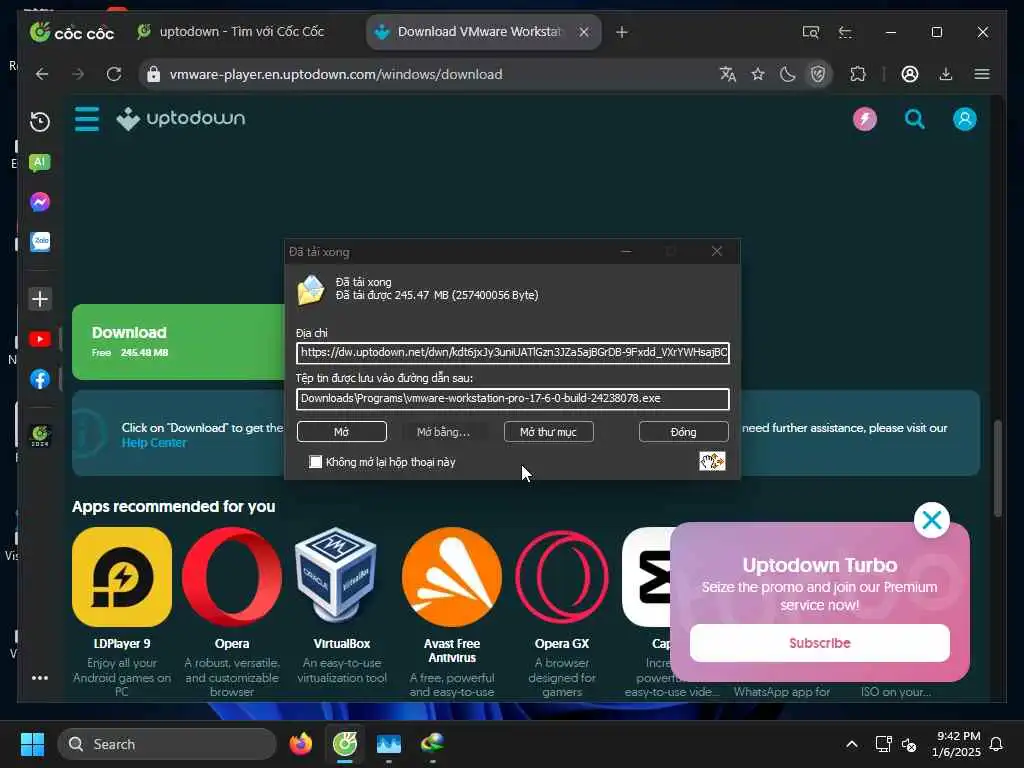Image resolution: width=1024 pixels, height=768 pixels.
Task: Open sidebar history icon
Action: point(40,121)
